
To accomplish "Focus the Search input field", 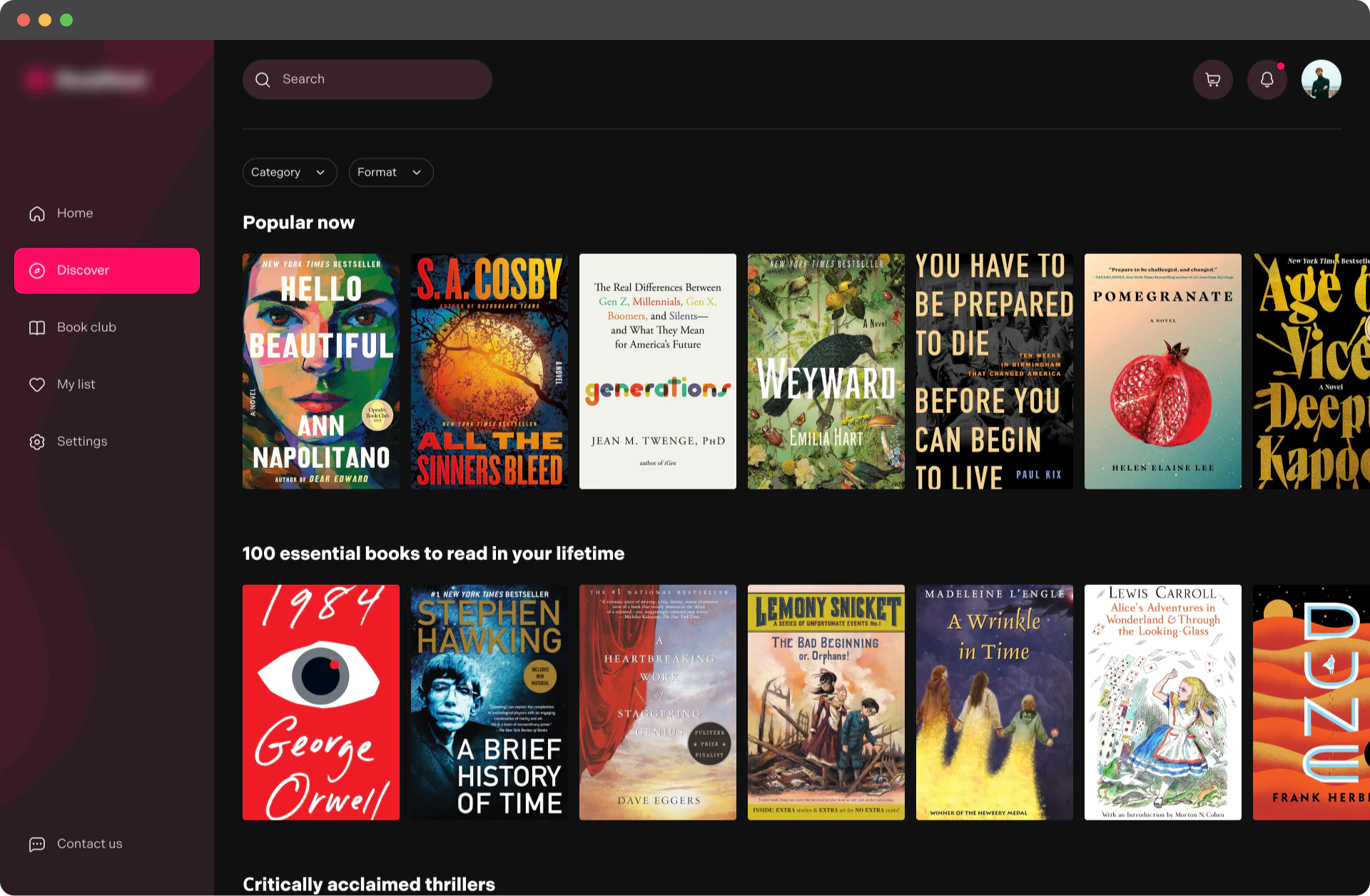I will click(x=367, y=79).
